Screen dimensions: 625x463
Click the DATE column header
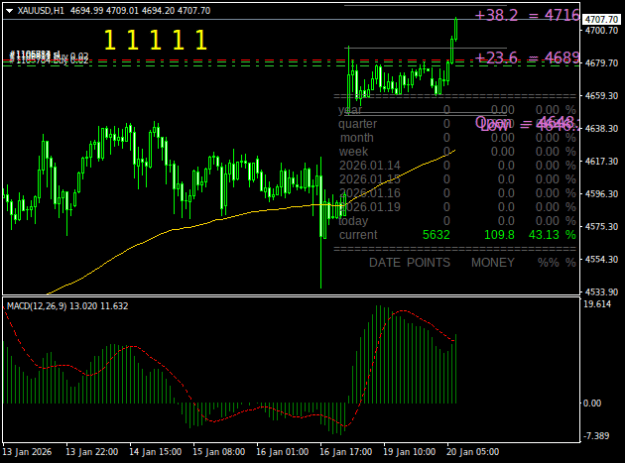(385, 263)
